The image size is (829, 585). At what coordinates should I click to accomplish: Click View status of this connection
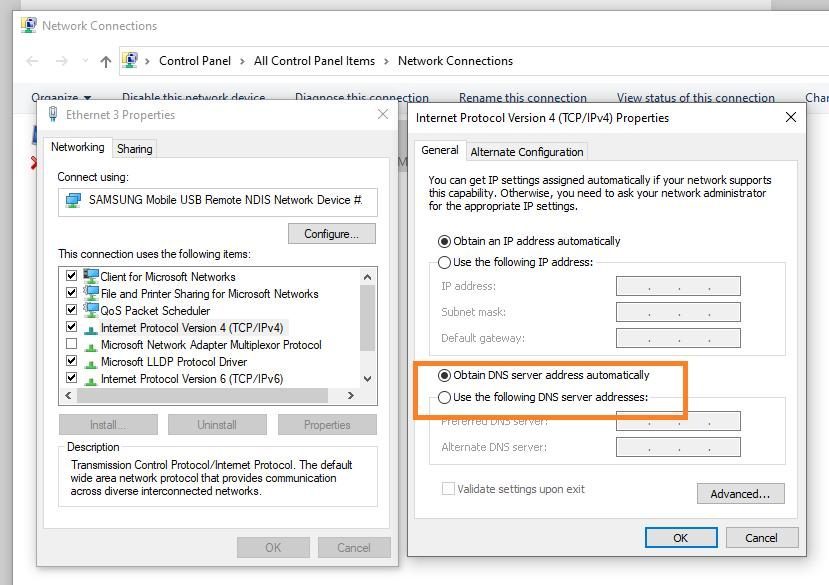pos(695,97)
